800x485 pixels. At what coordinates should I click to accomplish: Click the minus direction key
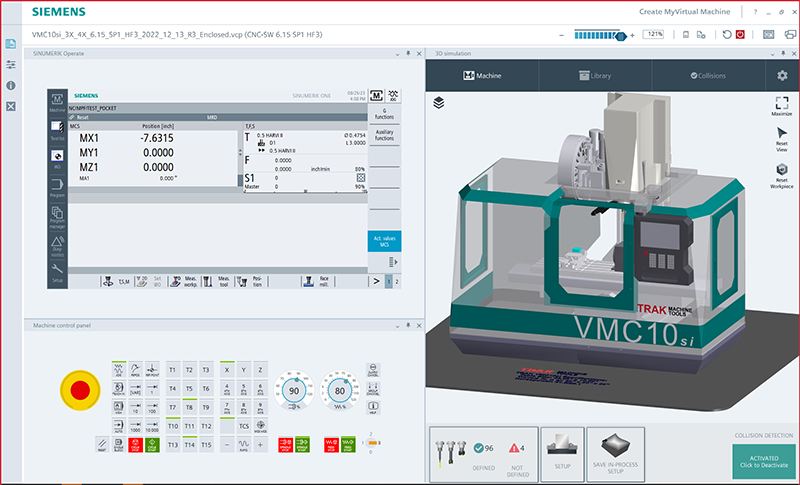coord(227,445)
